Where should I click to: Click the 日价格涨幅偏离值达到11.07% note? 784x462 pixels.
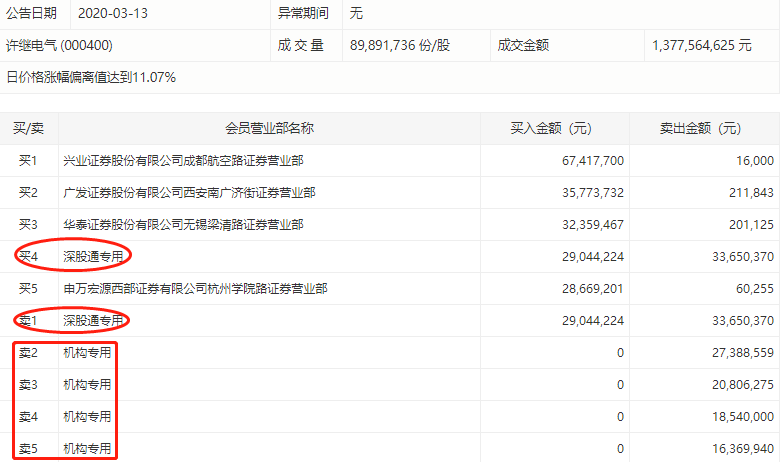click(91, 77)
